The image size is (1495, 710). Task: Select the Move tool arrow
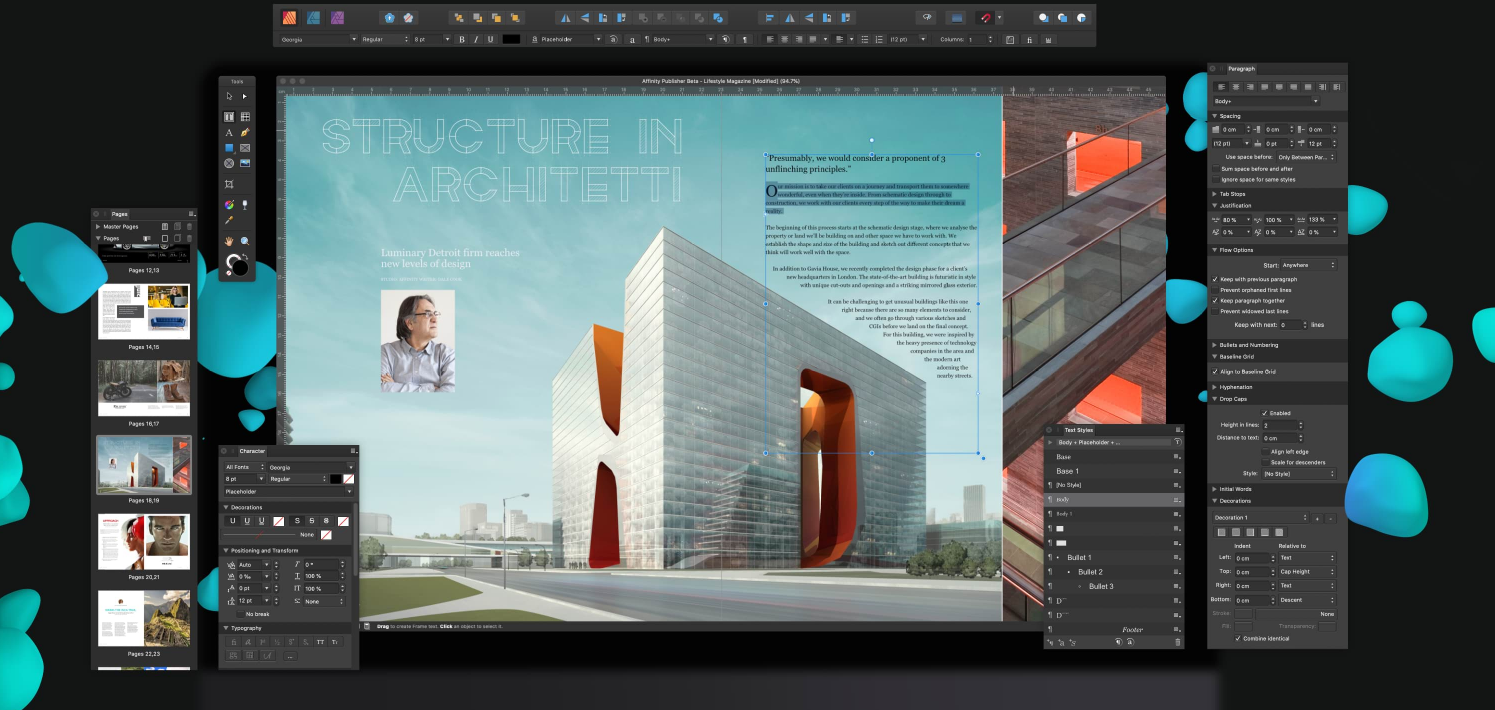pyautogui.click(x=229, y=96)
